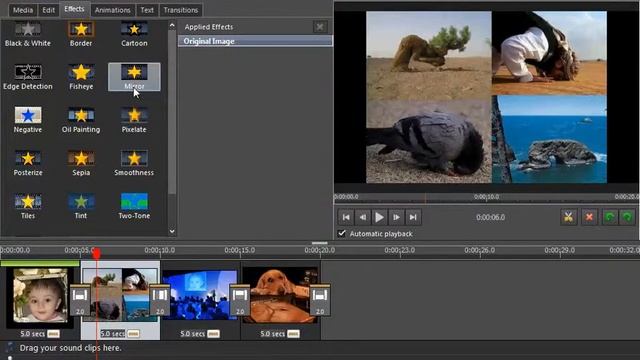Screen dimensions: 640x360
Task: Play the slideshow preview
Action: 379,217
